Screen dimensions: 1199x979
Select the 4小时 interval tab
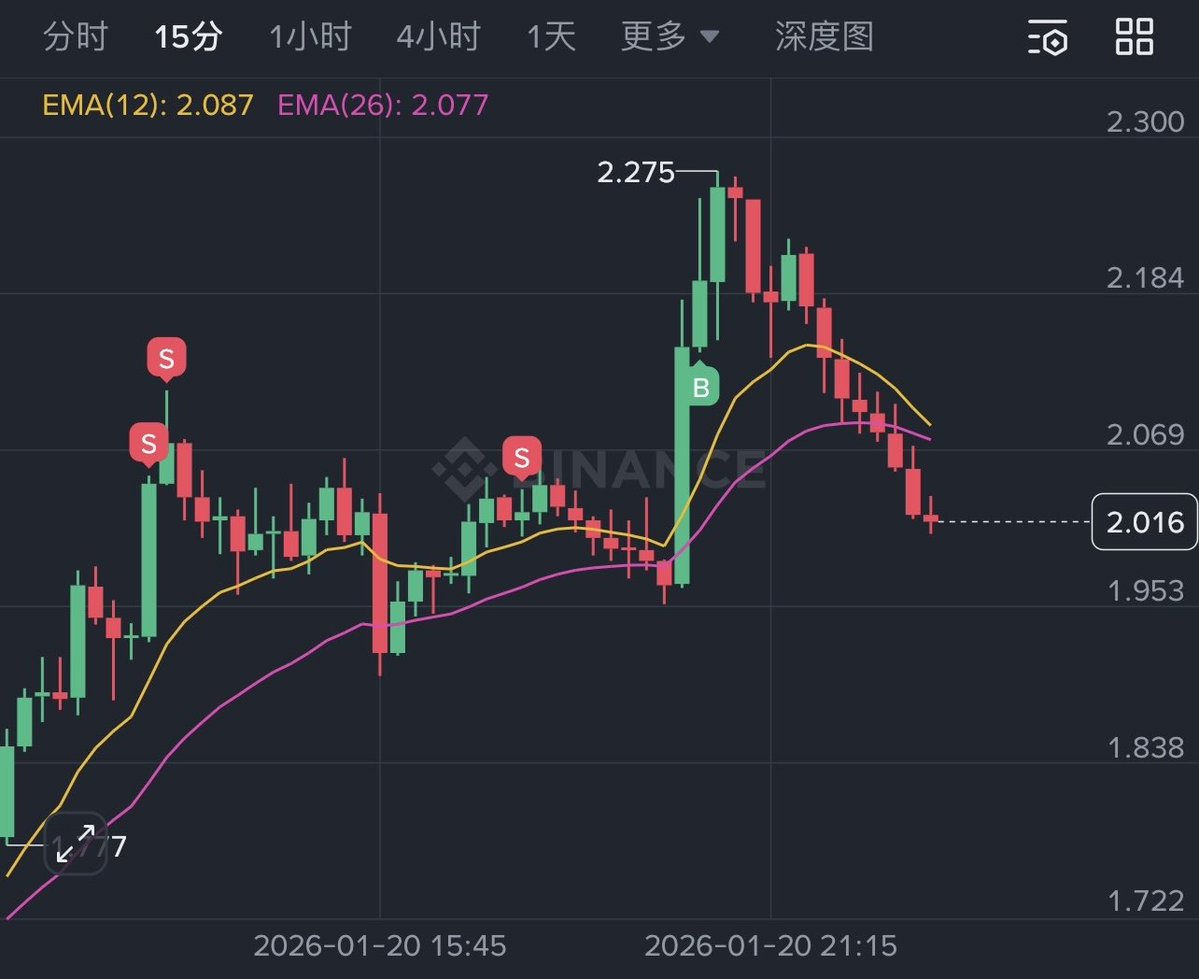coord(438,37)
